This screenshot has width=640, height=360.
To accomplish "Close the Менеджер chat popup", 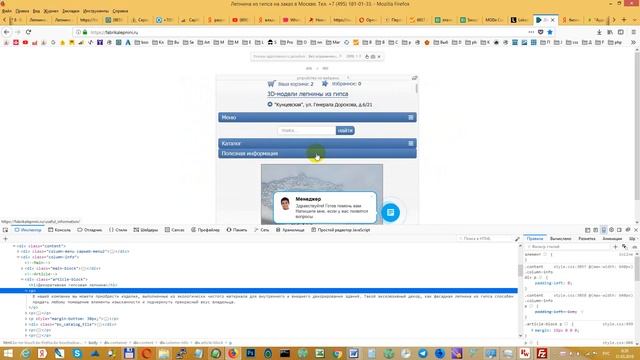I will (x=371, y=196).
